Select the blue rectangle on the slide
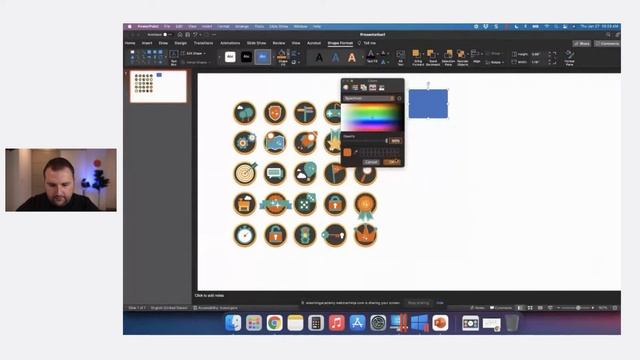The image size is (640, 360). [x=428, y=104]
